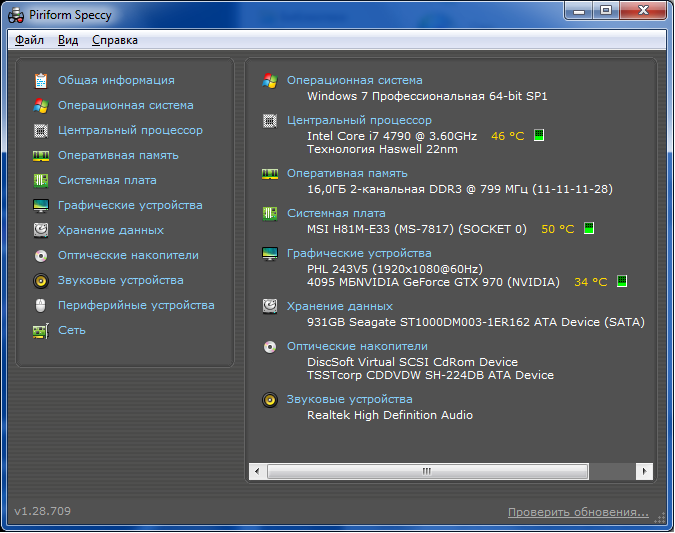Click the horizontal scrollbar right arrow
This screenshot has width=675, height=533.
644,471
